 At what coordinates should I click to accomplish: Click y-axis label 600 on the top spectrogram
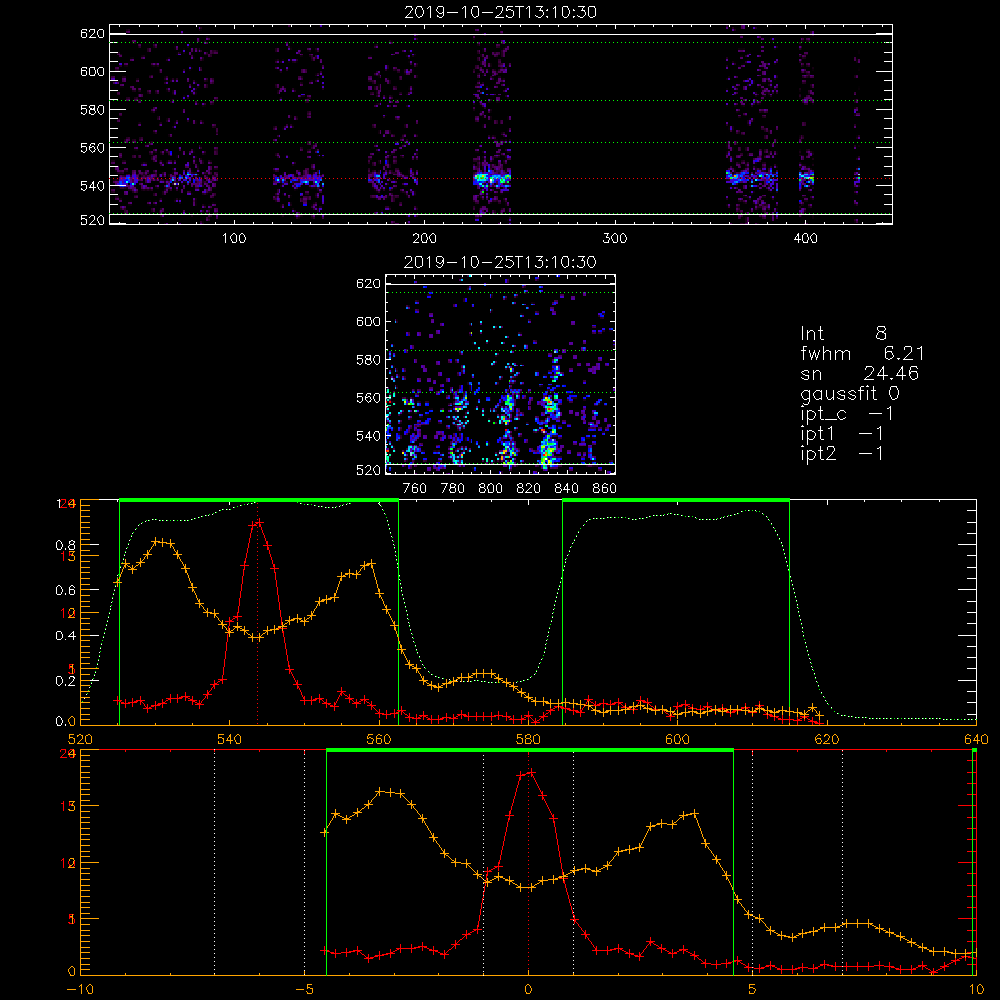click(92, 71)
